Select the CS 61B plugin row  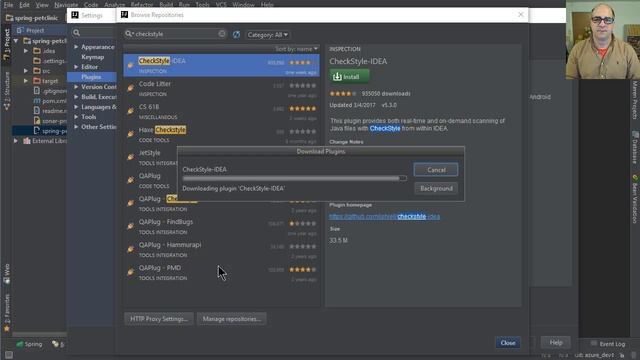coord(221,111)
